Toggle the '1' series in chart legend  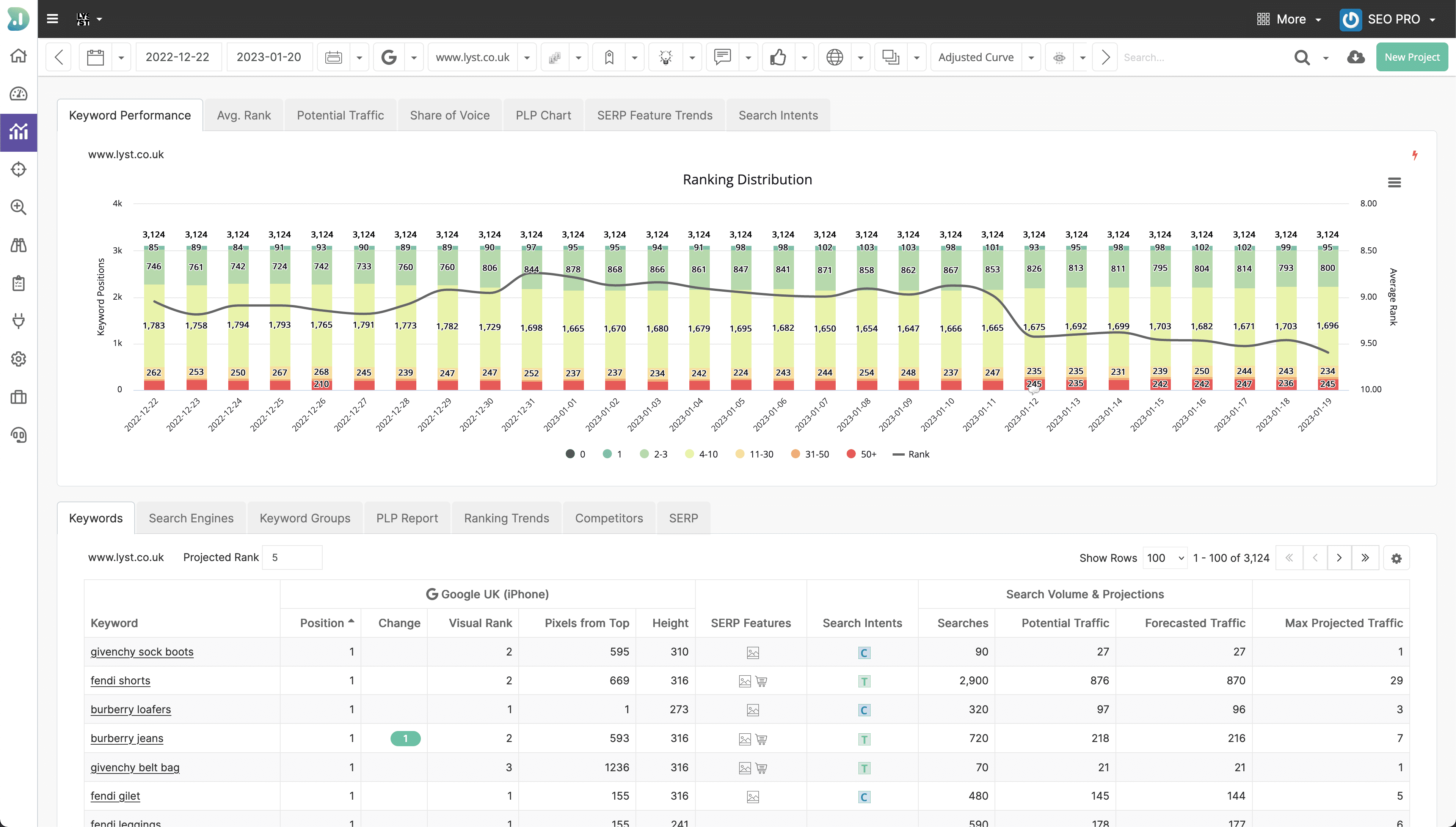(x=612, y=454)
